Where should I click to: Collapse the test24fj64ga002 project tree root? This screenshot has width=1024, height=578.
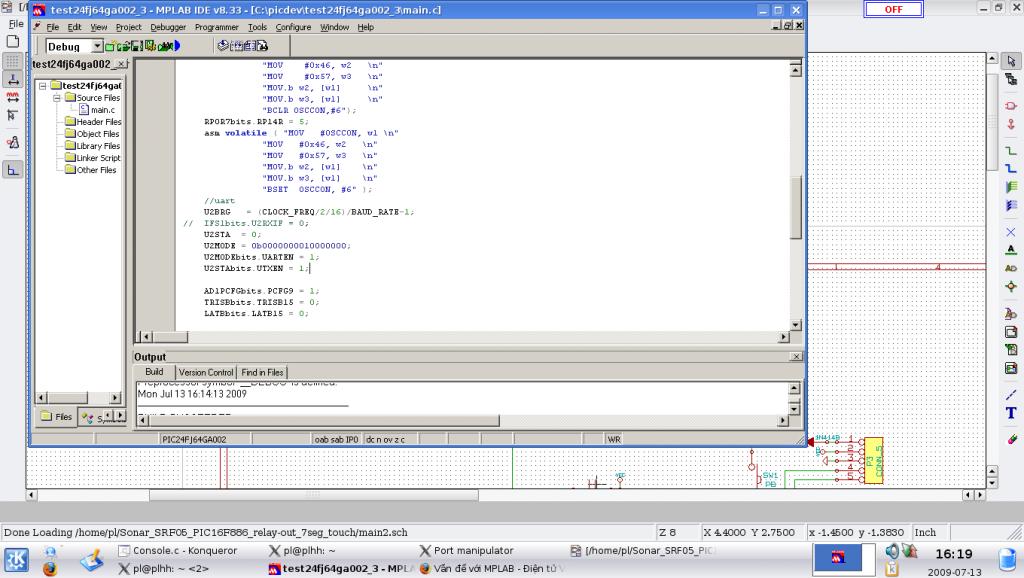pos(43,86)
